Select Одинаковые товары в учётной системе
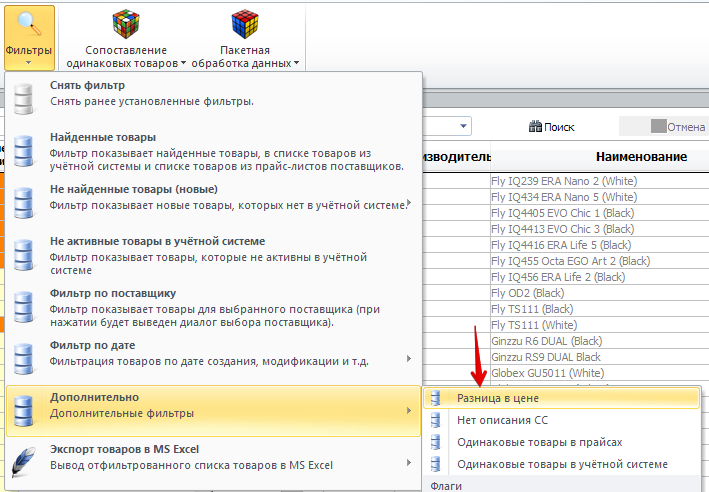The height and width of the screenshot is (492, 709). (562, 464)
